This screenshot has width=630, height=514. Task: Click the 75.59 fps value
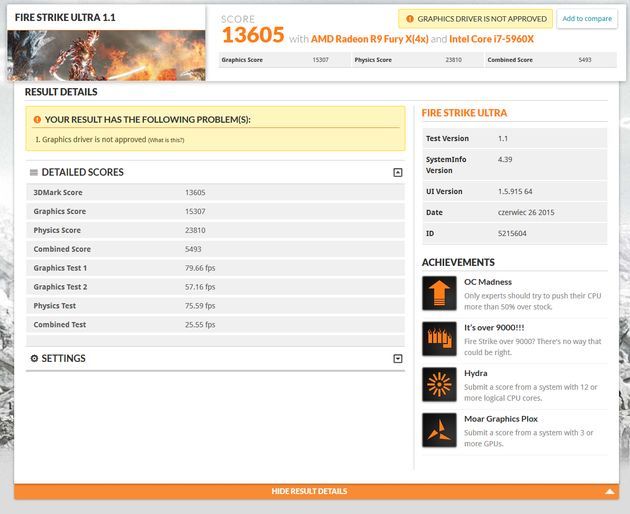tap(200, 306)
